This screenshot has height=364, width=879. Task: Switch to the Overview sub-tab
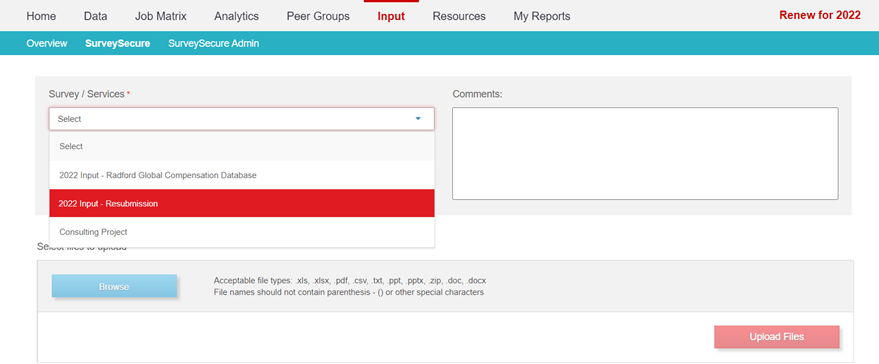pyautogui.click(x=47, y=43)
